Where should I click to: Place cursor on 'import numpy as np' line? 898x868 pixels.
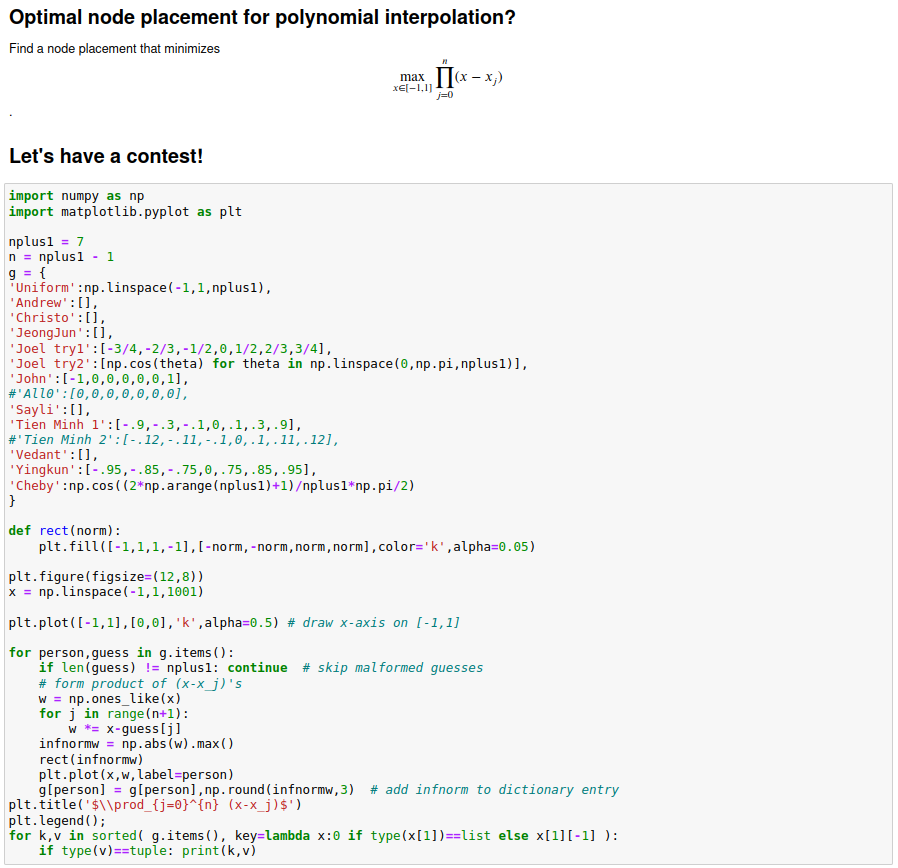[x=76, y=196]
